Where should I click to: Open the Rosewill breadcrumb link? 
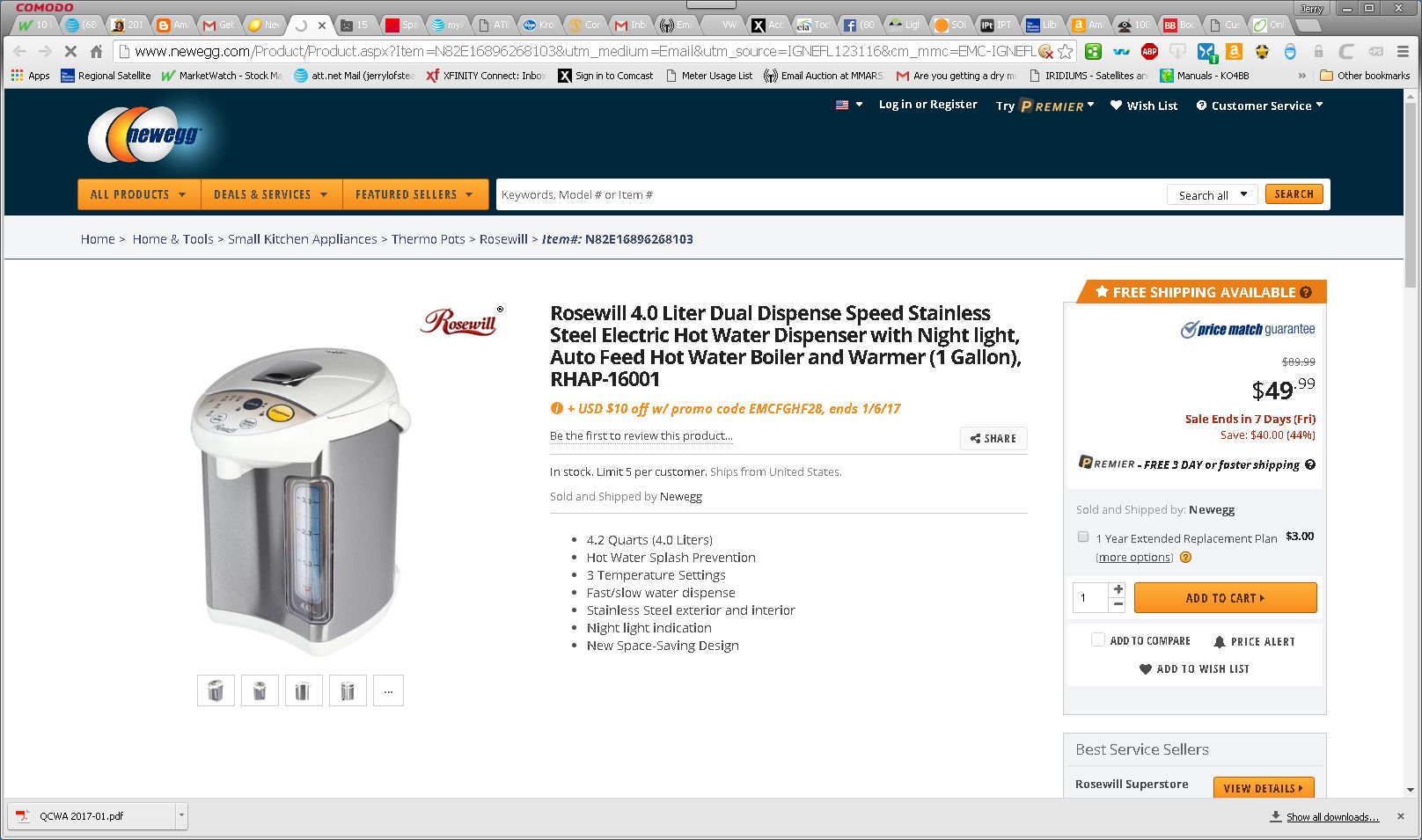click(x=503, y=239)
